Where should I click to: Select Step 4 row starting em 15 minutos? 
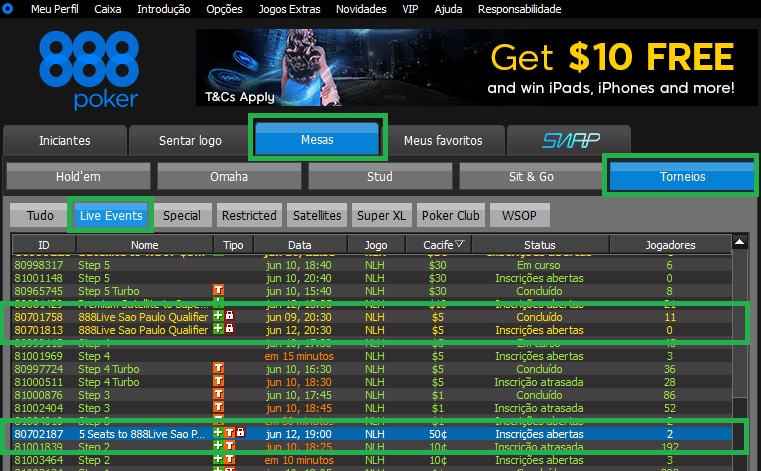tap(372, 356)
